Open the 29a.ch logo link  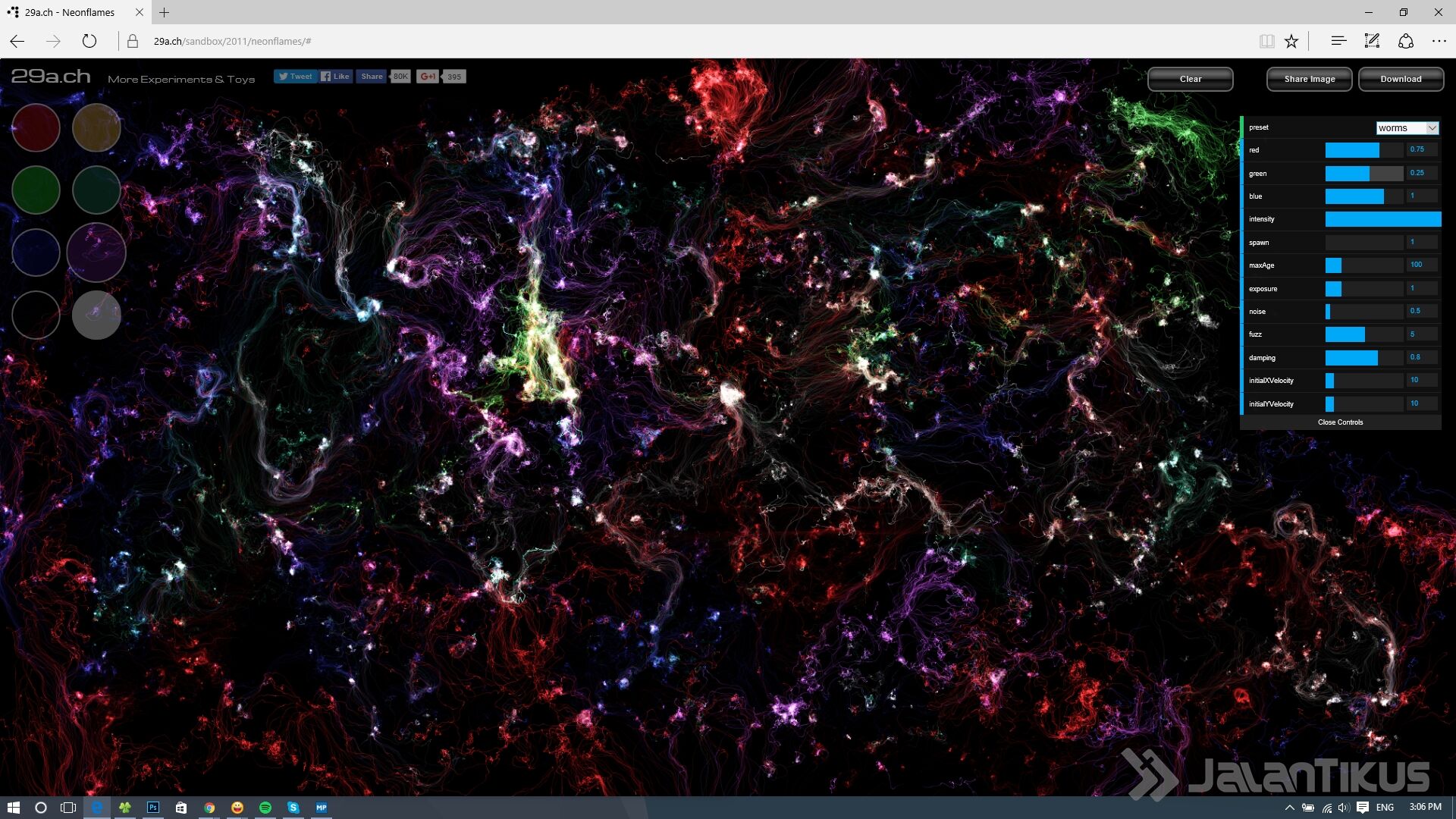tap(51, 77)
